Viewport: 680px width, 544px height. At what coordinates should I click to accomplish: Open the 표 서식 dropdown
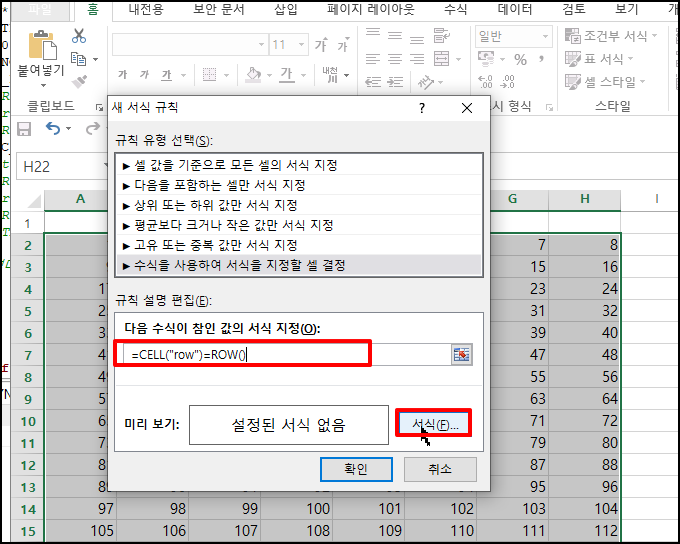tap(599, 59)
